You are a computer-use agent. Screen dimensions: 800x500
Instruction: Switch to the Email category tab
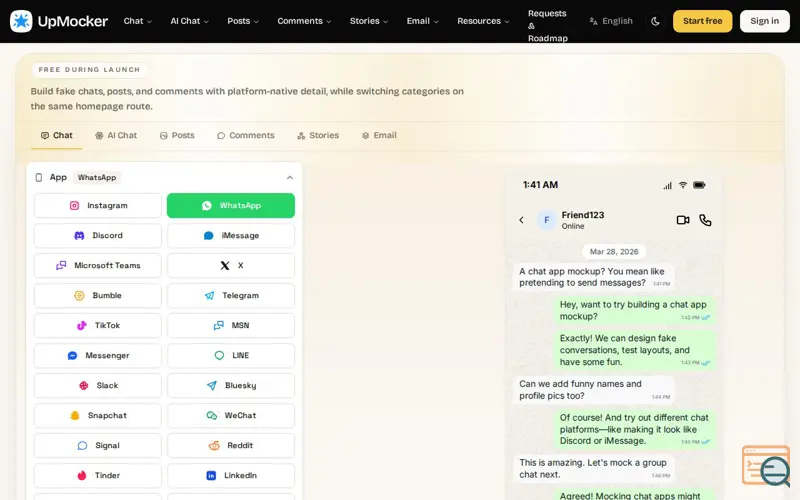(x=379, y=135)
